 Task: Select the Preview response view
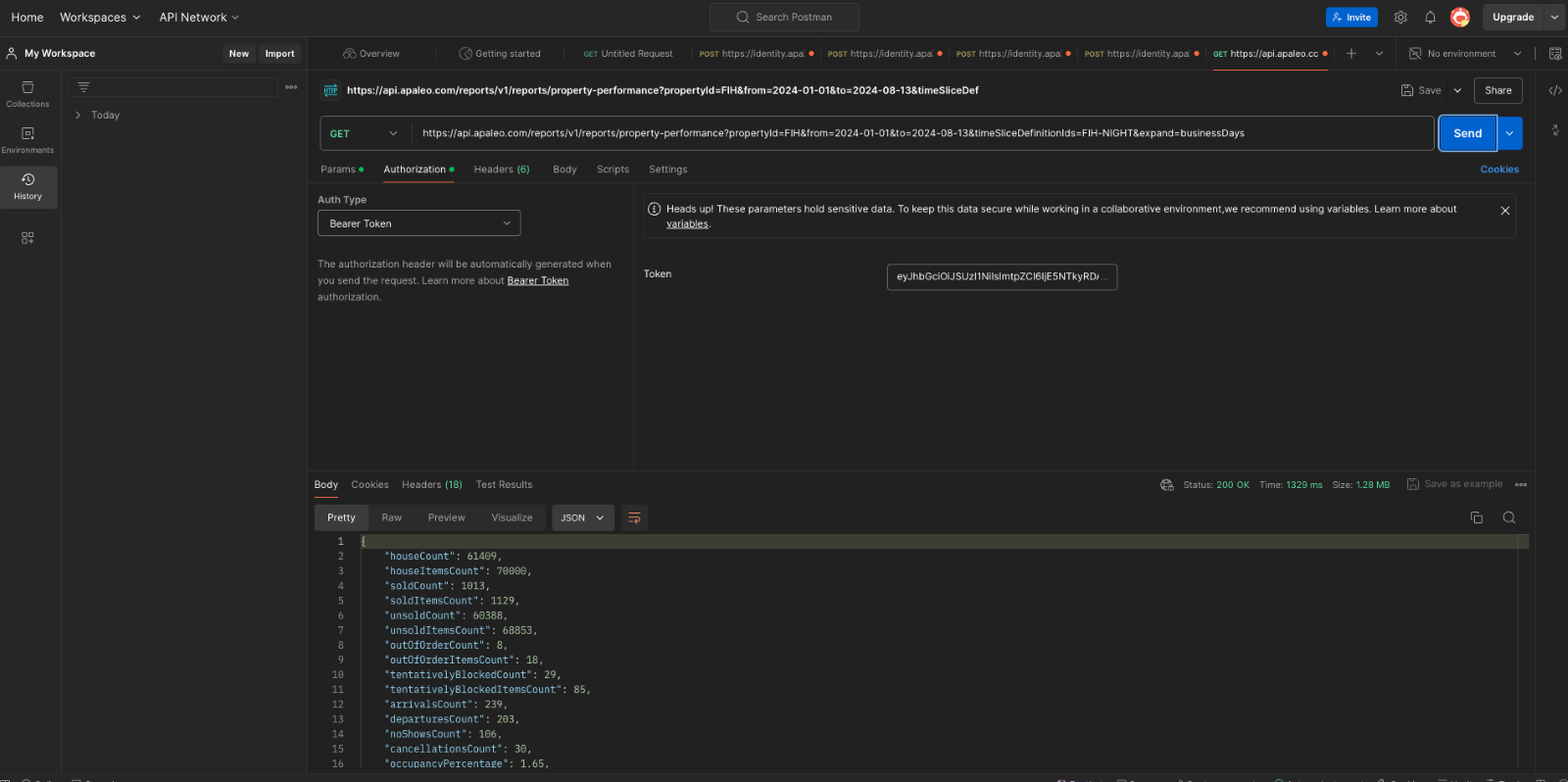pos(446,517)
